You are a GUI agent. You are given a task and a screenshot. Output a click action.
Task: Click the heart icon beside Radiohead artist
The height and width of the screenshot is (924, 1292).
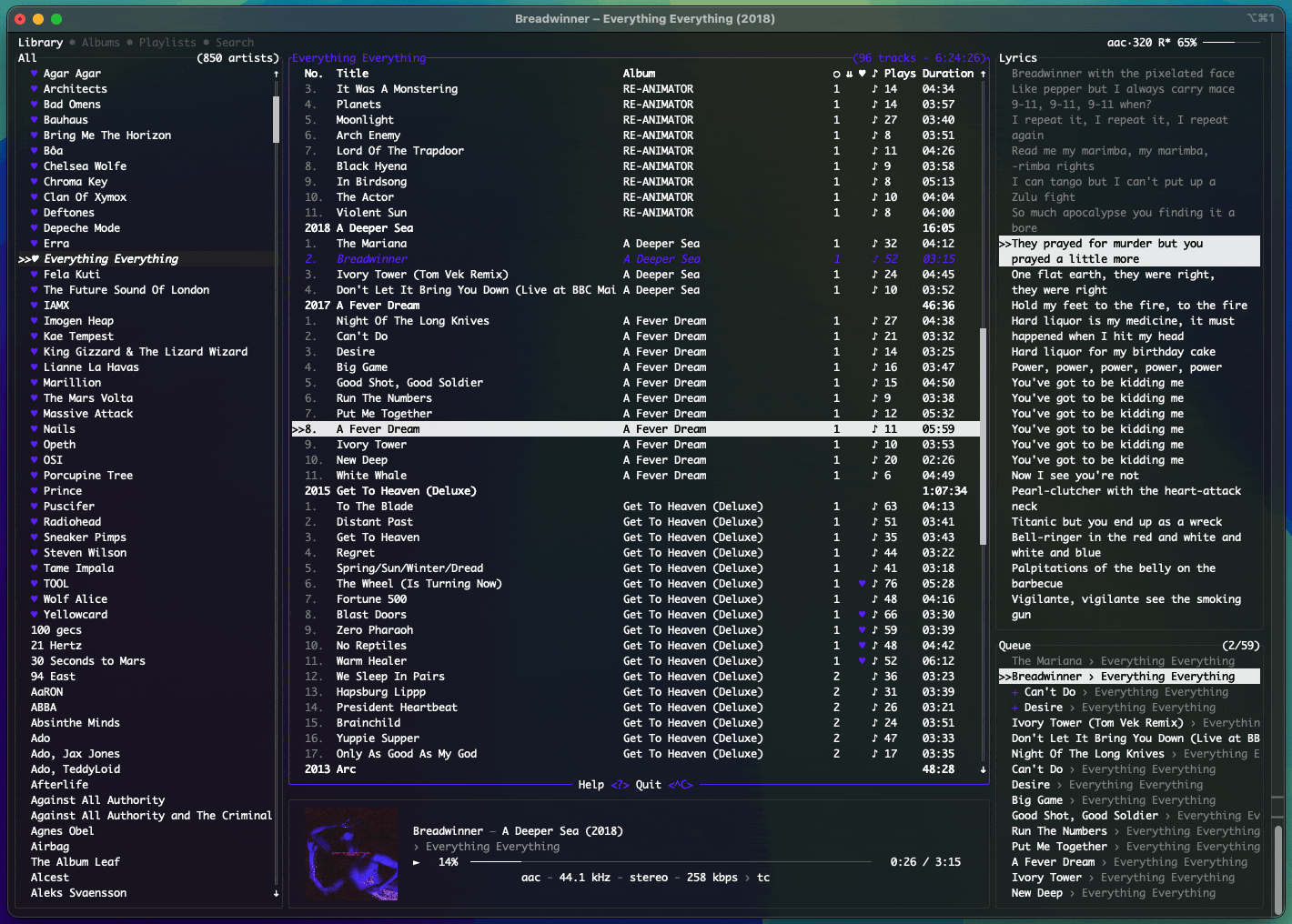[x=35, y=522]
